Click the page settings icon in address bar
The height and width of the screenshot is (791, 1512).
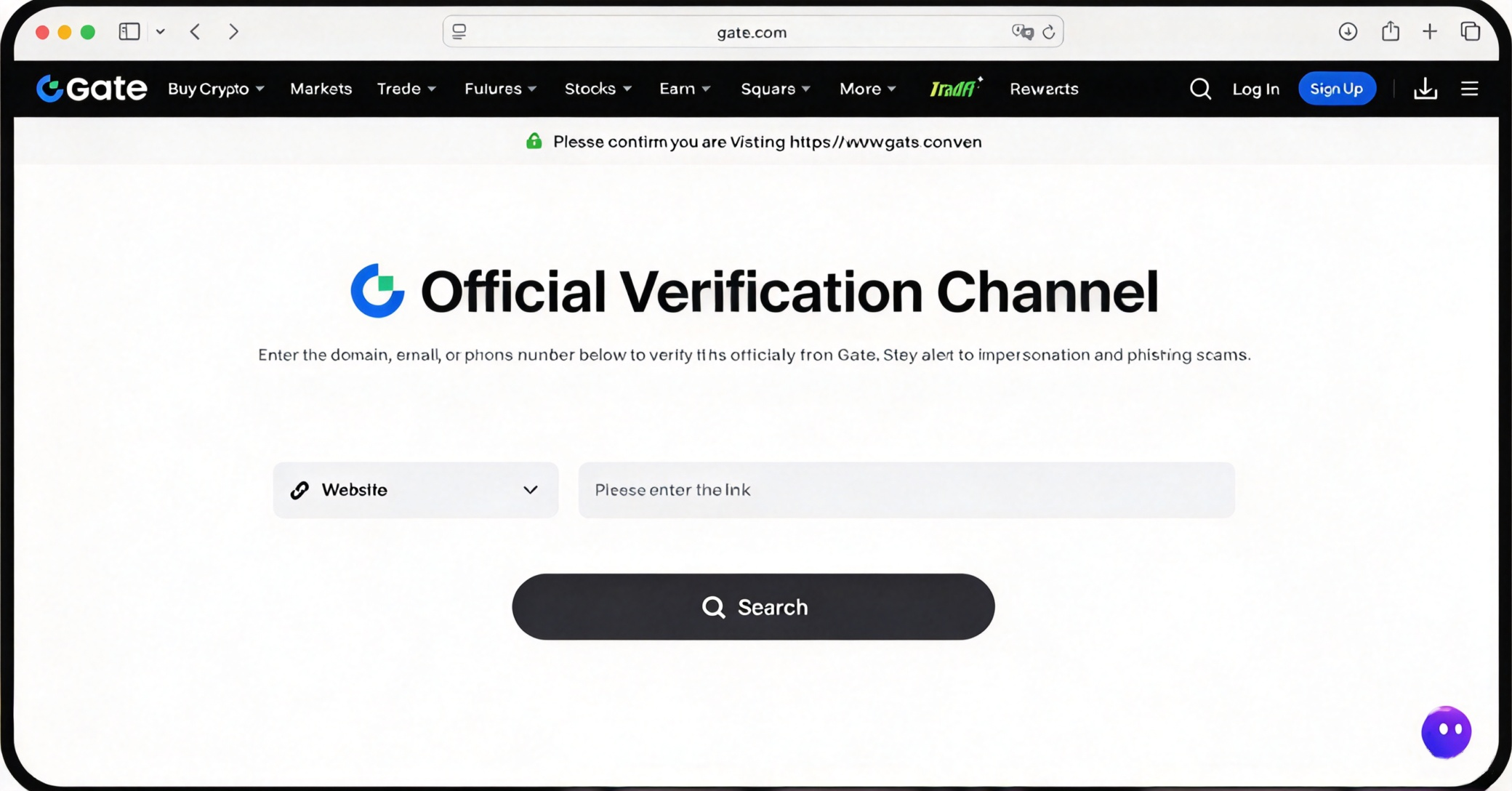coord(459,32)
